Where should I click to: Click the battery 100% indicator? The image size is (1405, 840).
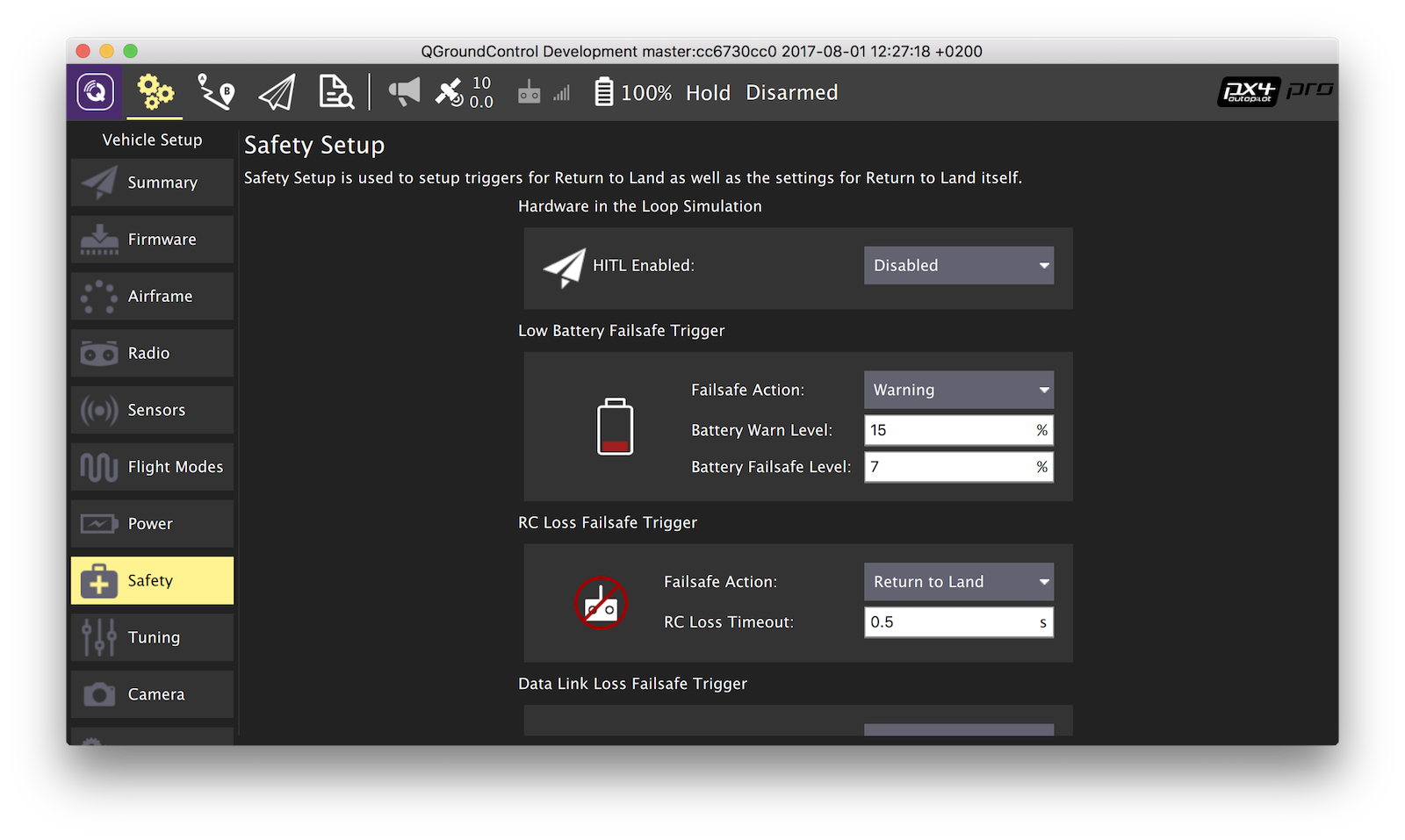633,92
